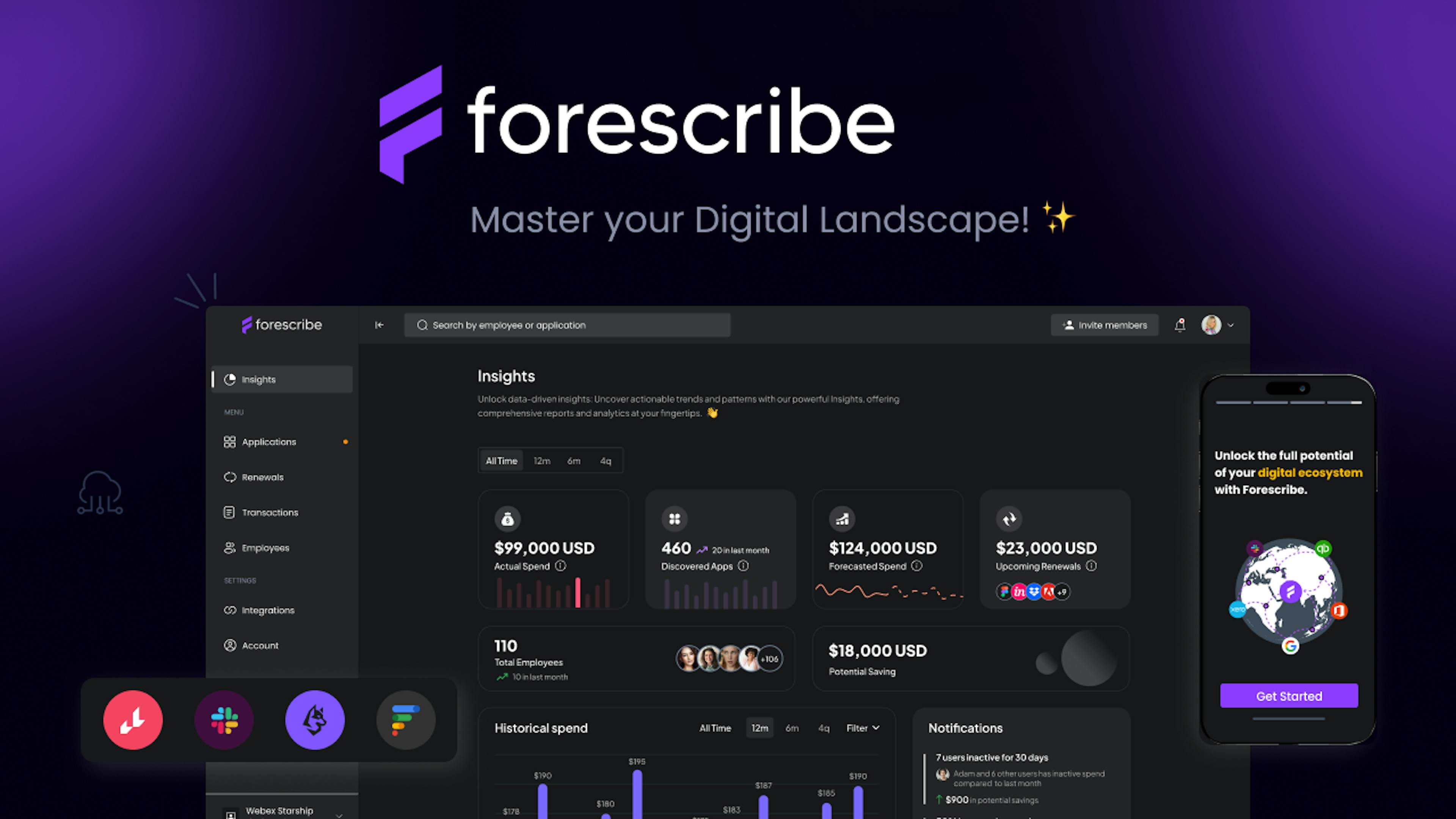1456x819 pixels.
Task: Select the All Time tab in Insights
Action: tap(501, 460)
